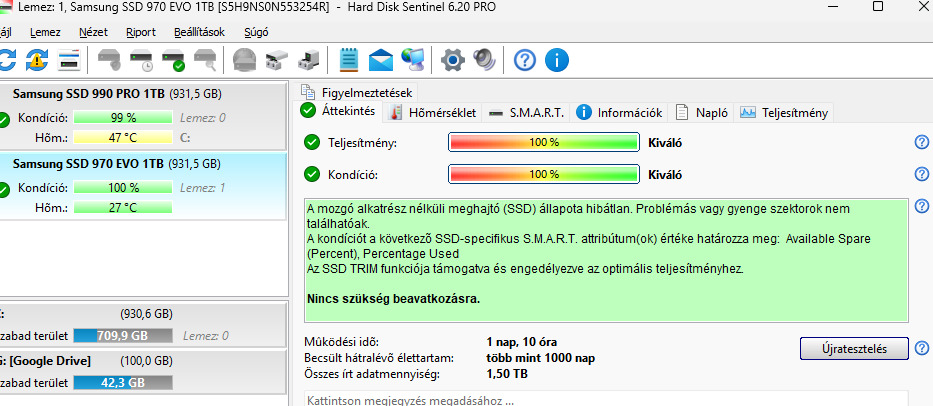
Task: Select the Áttekintés tab
Action: (338, 111)
